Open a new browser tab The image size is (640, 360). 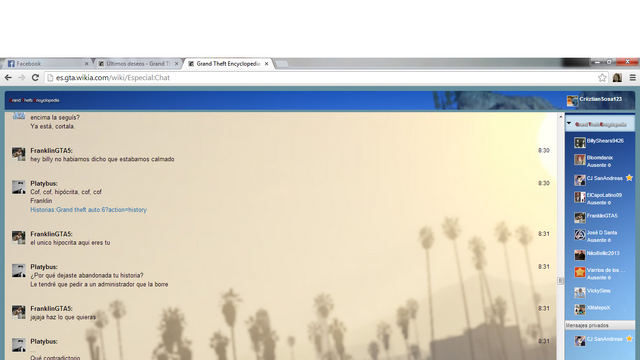pyautogui.click(x=282, y=64)
